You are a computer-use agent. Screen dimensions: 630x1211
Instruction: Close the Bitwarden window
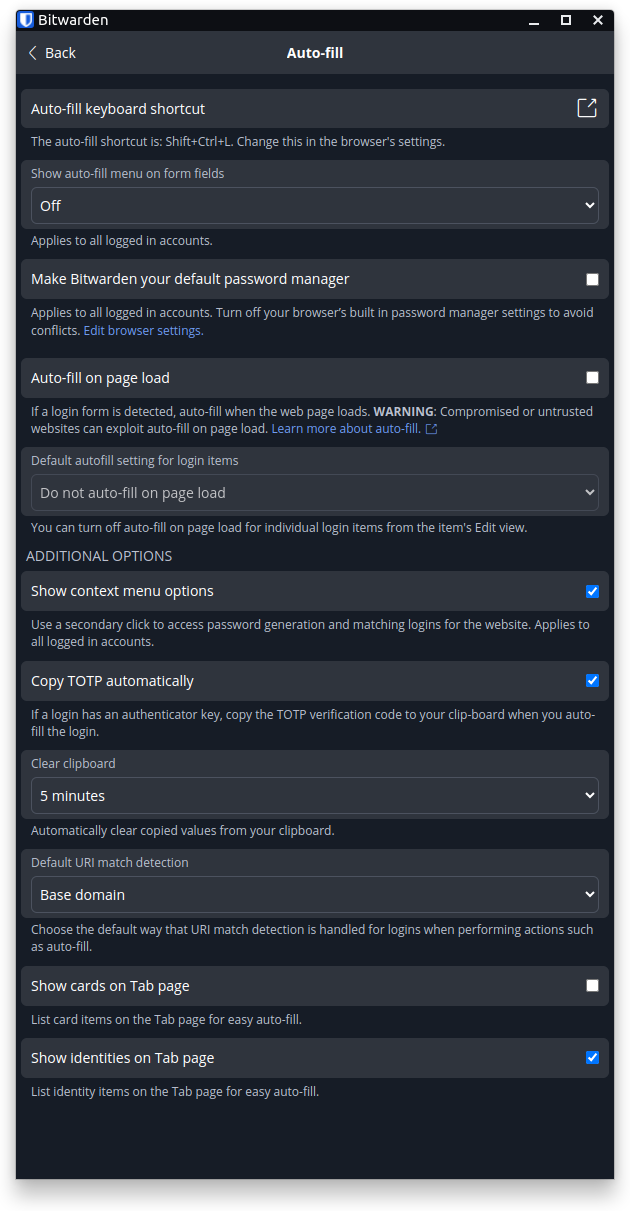point(598,20)
